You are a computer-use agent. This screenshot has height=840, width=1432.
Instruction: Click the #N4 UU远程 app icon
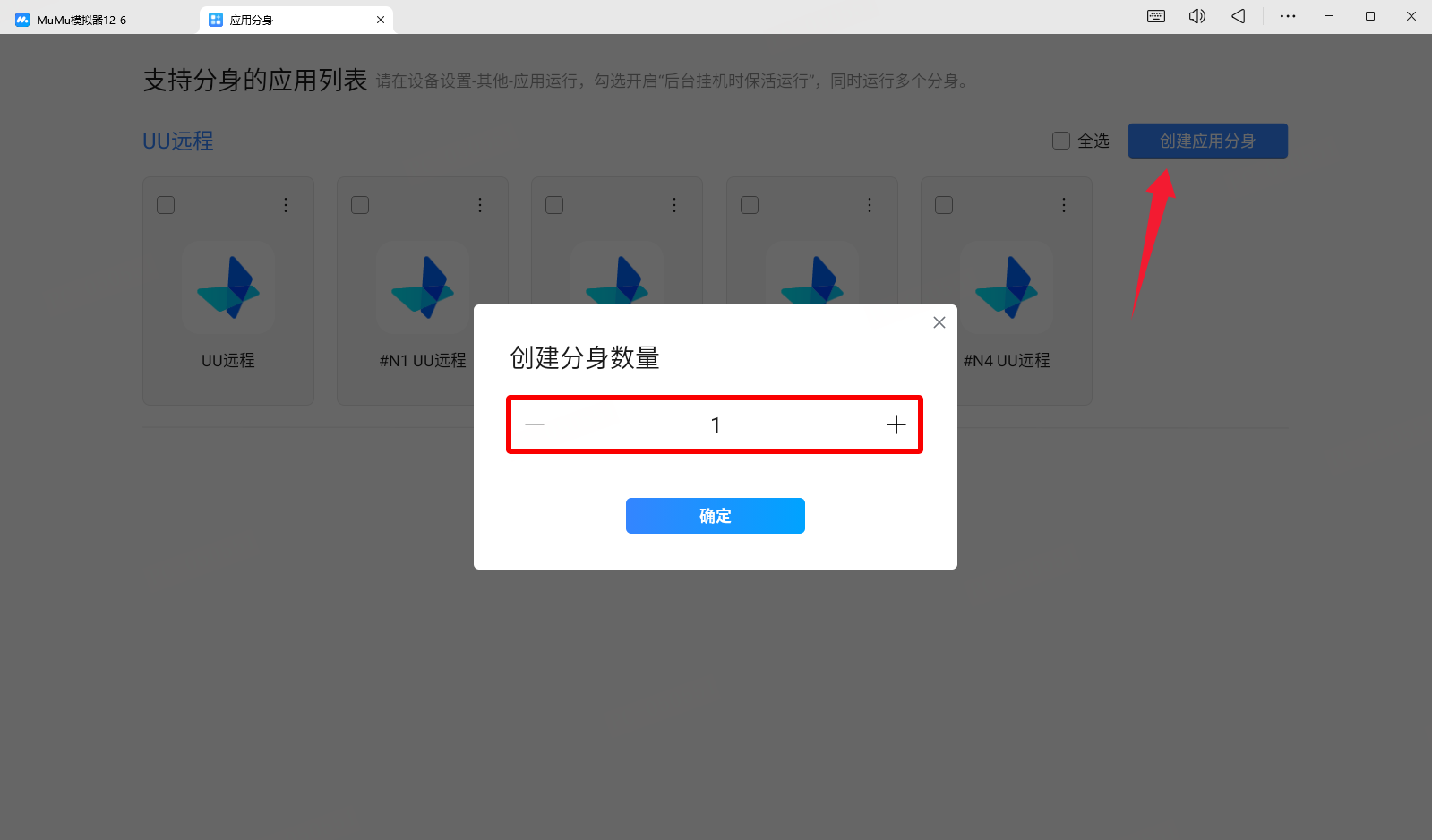[1007, 287]
